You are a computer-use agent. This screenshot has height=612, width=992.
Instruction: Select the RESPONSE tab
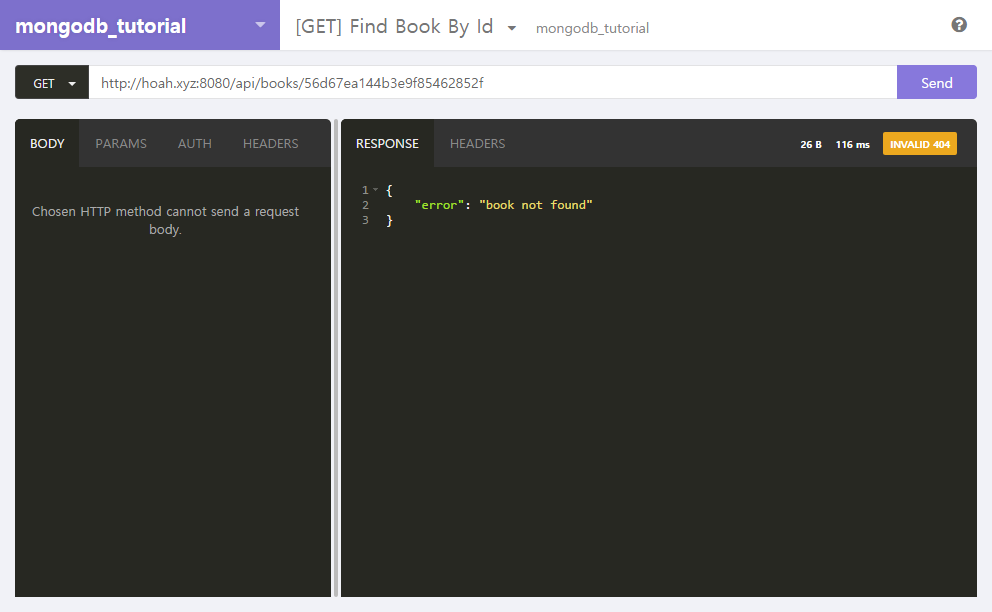pos(387,143)
